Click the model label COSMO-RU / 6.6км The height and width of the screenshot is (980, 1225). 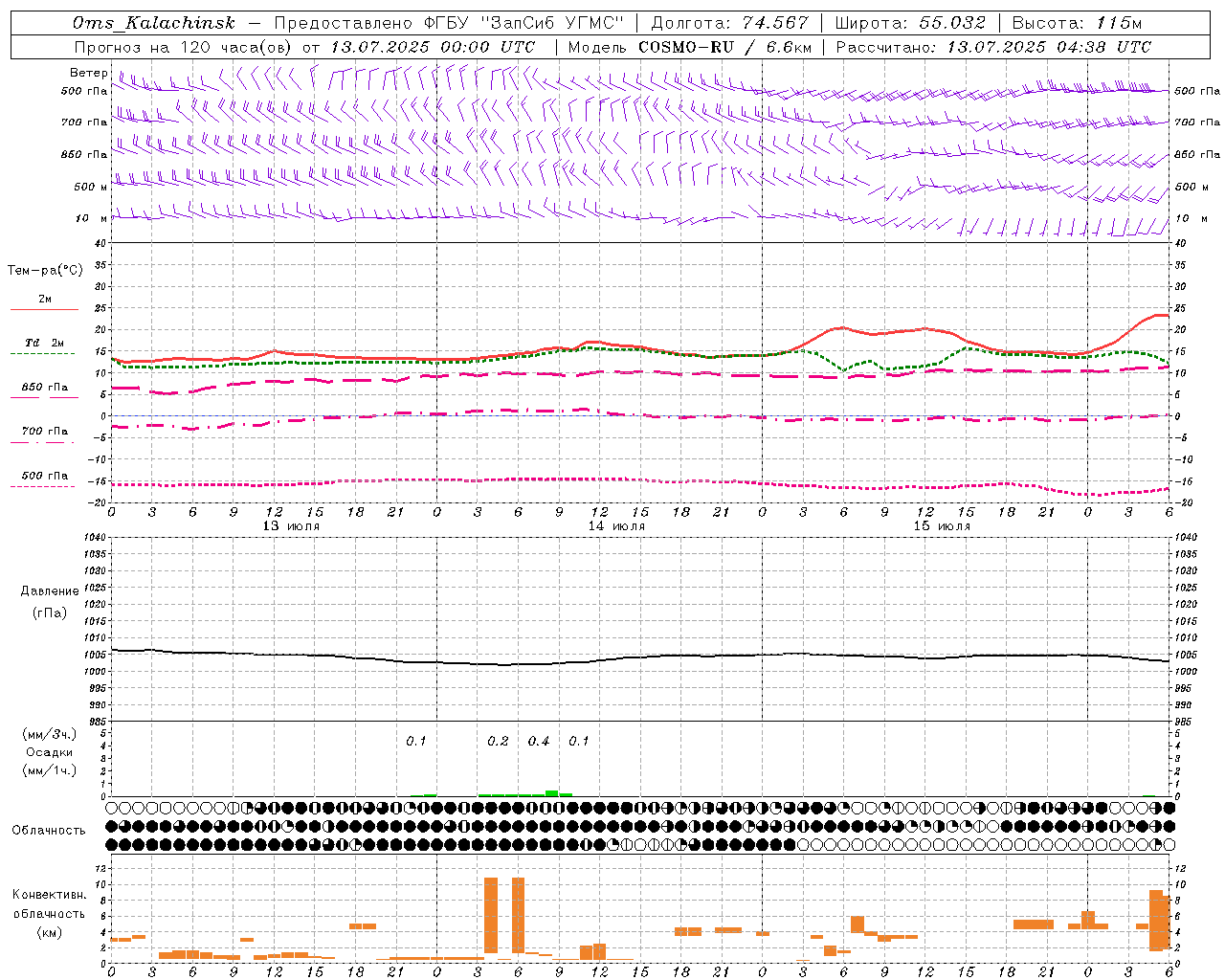725,47
